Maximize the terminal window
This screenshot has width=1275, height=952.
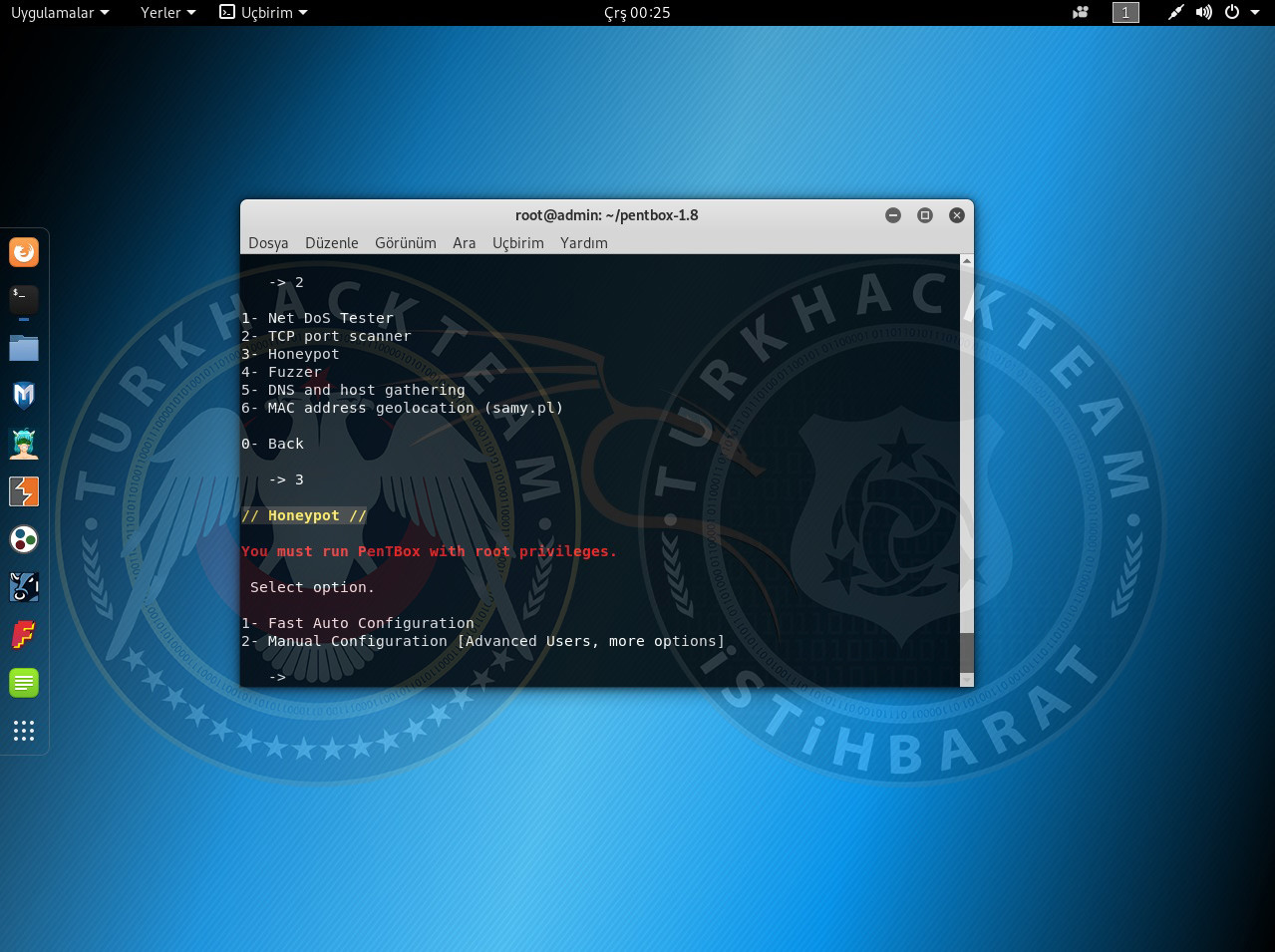pyautogui.click(x=925, y=215)
